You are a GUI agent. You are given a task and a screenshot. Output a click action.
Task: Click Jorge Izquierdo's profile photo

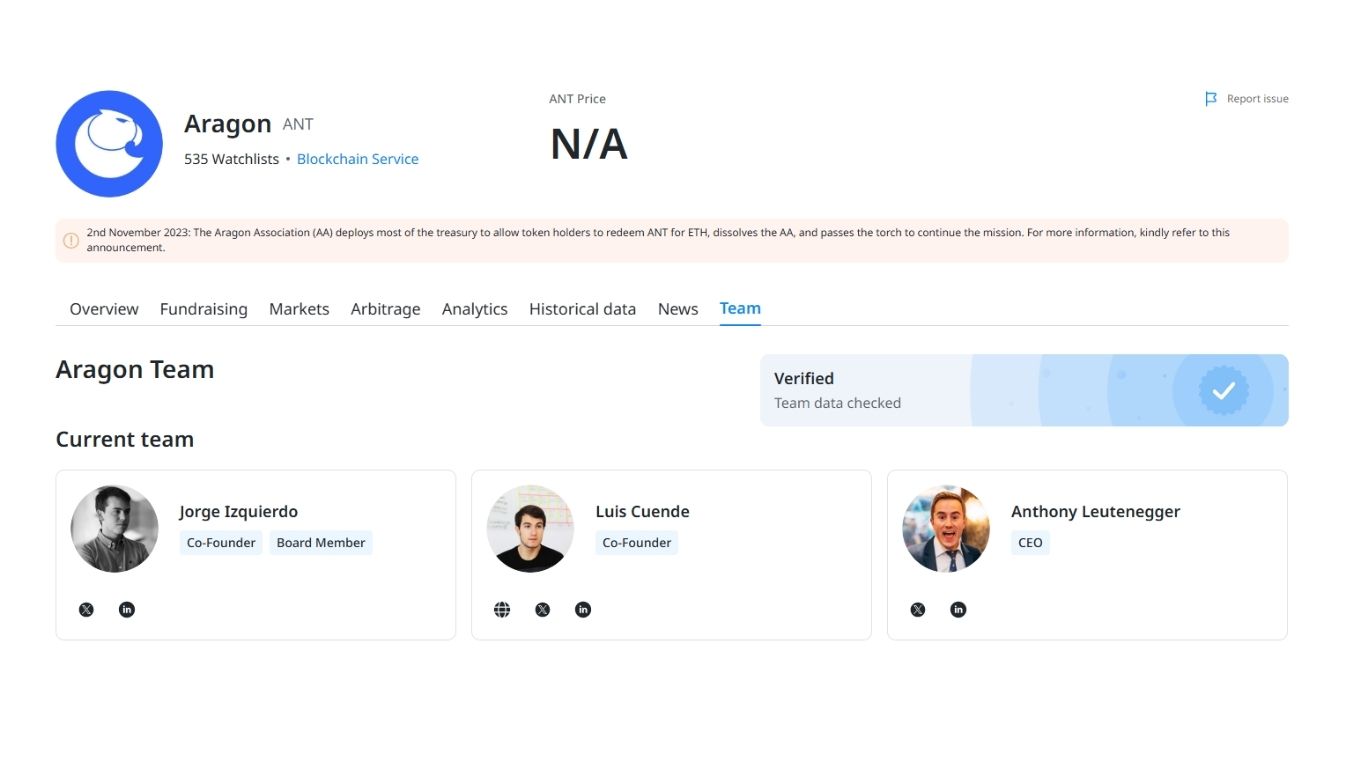113,528
